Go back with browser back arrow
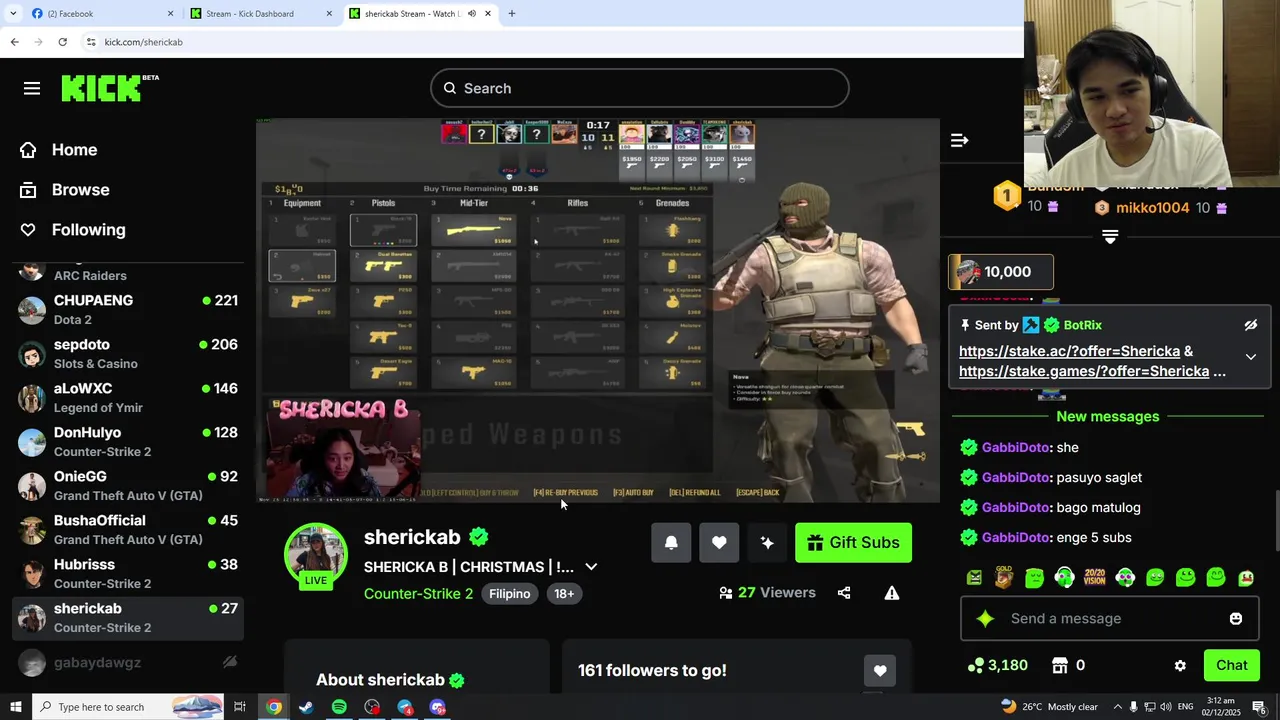Screen dimensions: 1280x720 point(14,42)
